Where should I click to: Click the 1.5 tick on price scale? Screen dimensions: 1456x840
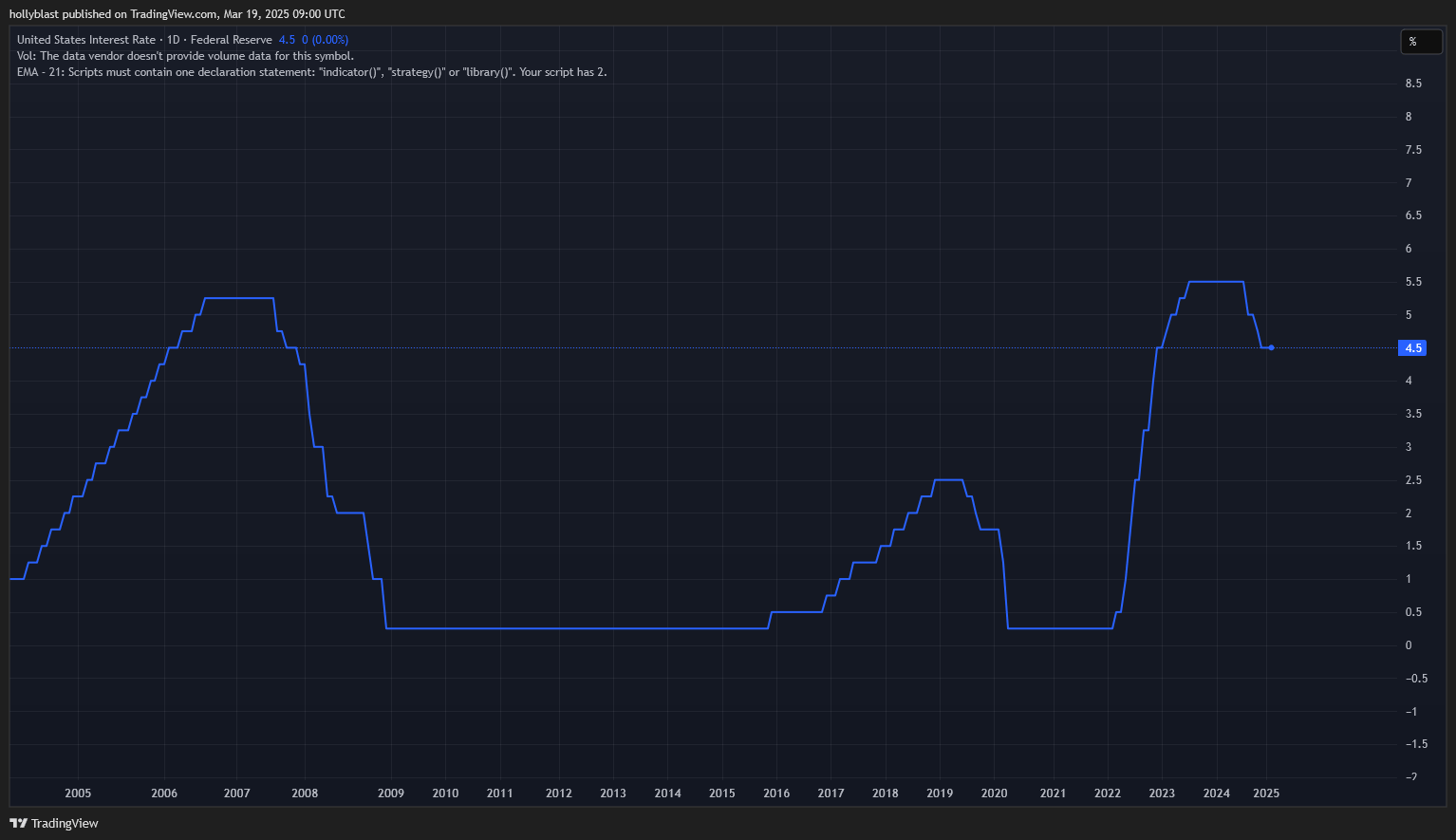coord(1413,546)
